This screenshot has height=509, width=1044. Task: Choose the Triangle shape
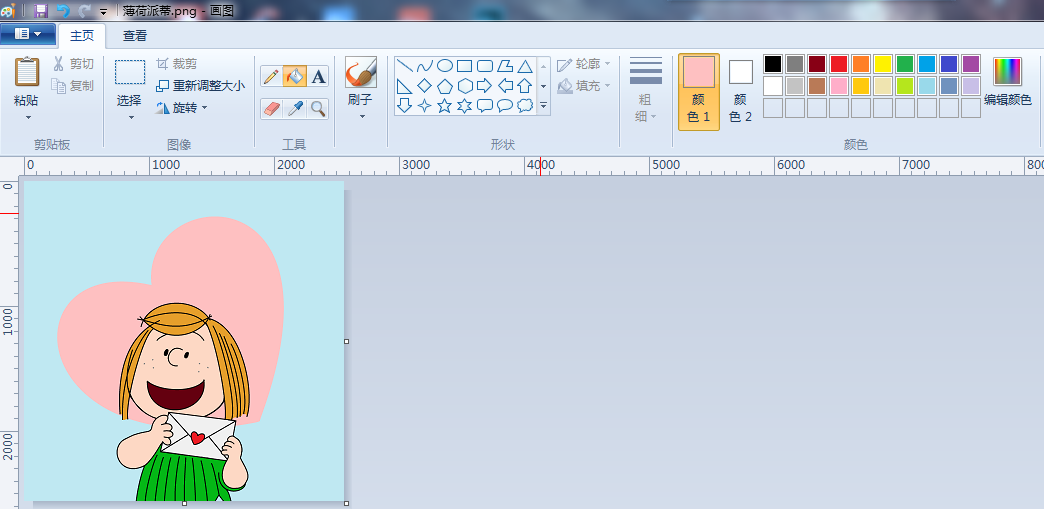[x=525, y=66]
